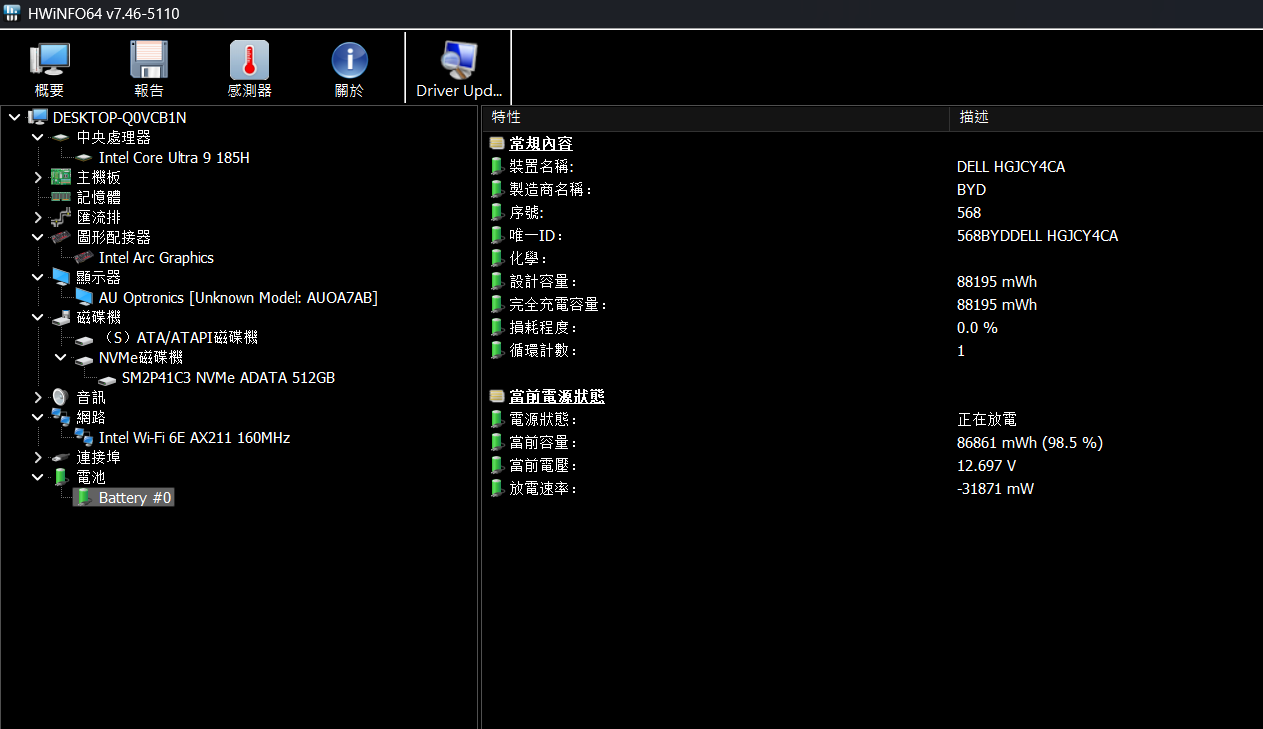Click the battery icon beside 設計容量
This screenshot has width=1263, height=729.
coord(497,281)
